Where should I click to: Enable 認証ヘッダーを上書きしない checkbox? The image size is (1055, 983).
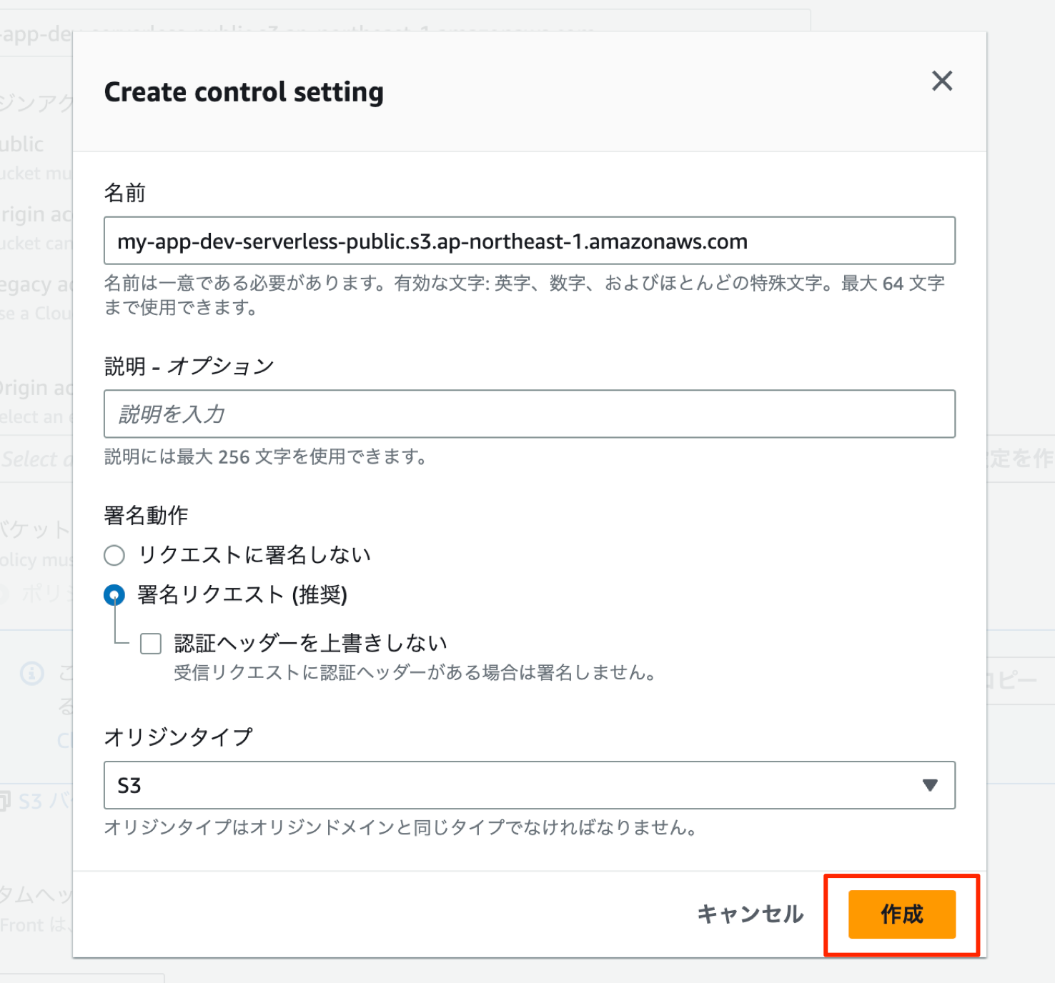tap(151, 644)
